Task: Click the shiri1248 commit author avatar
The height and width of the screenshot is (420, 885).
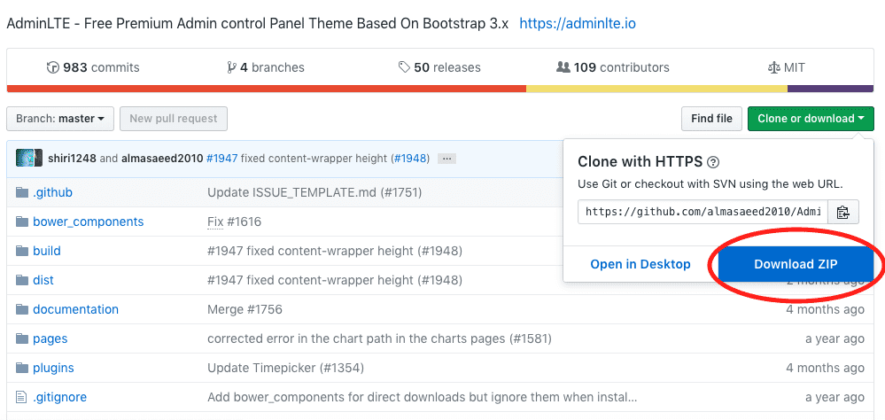Action: tap(29, 158)
